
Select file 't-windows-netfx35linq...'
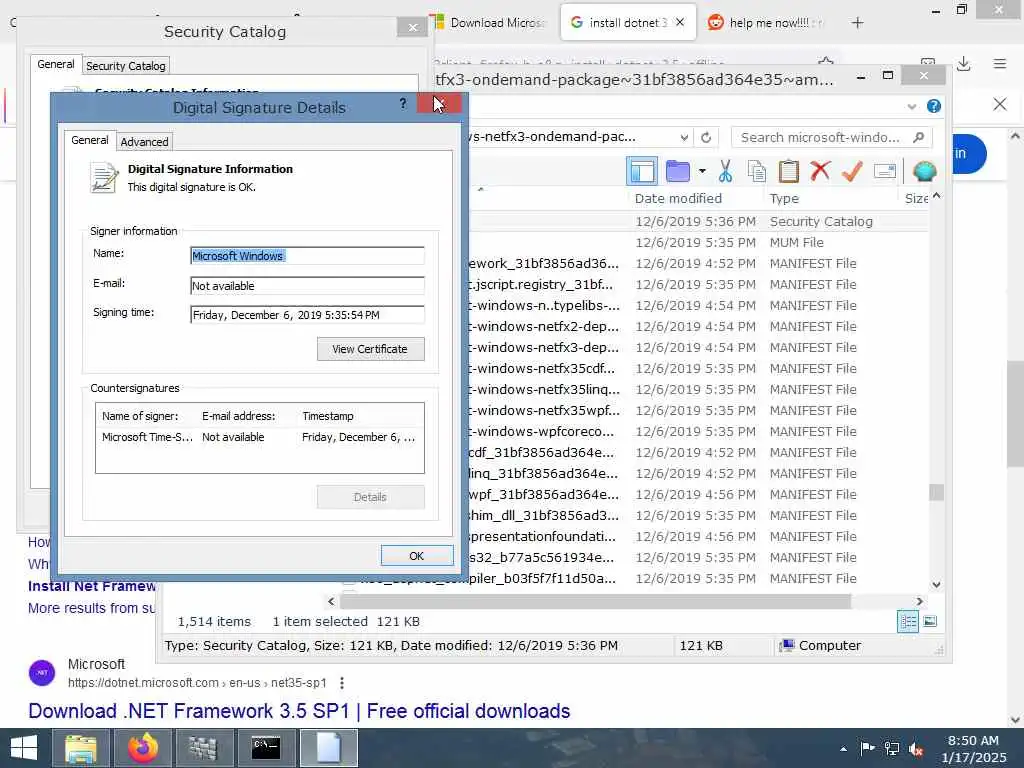pos(545,389)
